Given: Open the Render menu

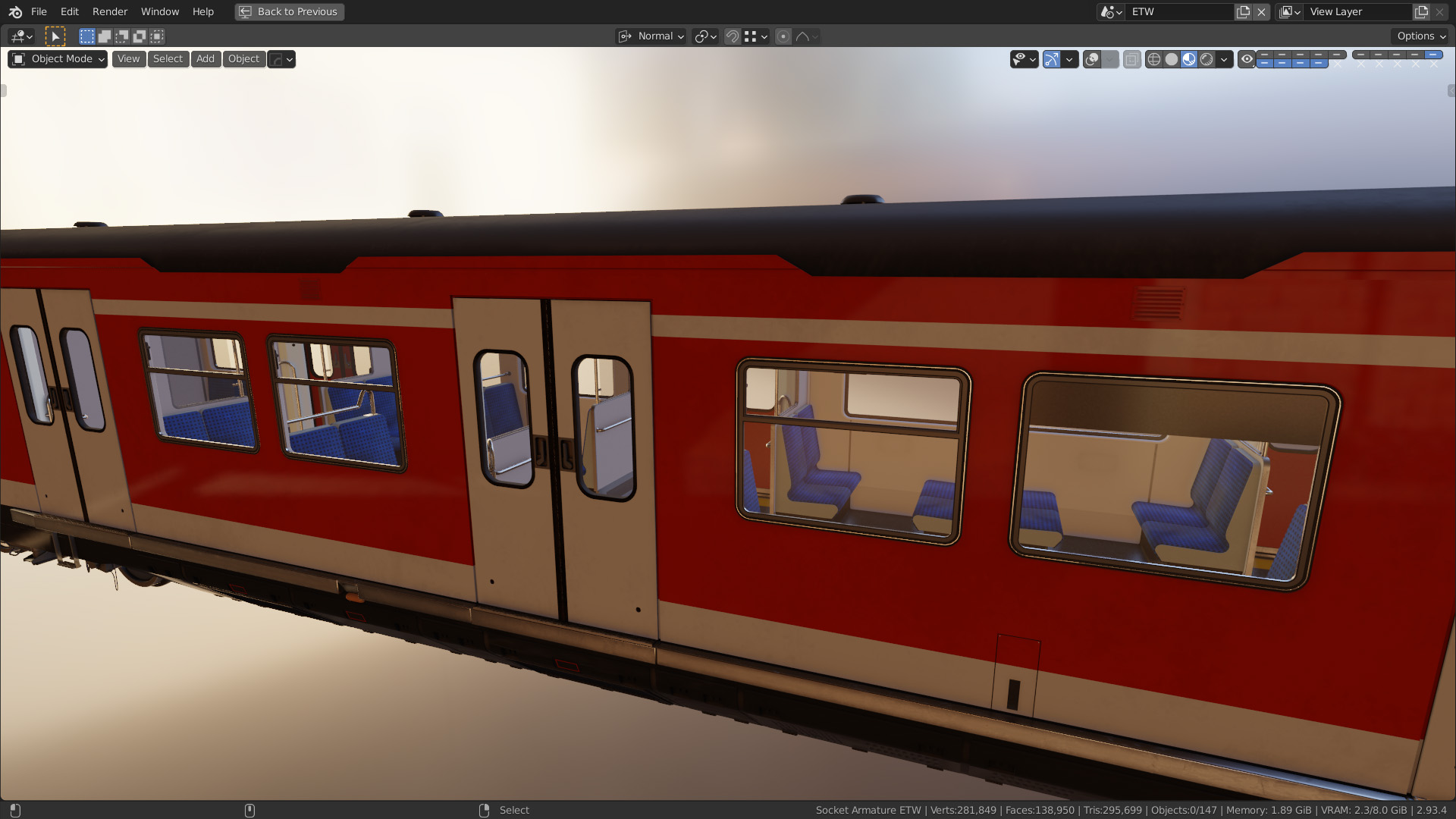Looking at the screenshot, I should pos(110,11).
